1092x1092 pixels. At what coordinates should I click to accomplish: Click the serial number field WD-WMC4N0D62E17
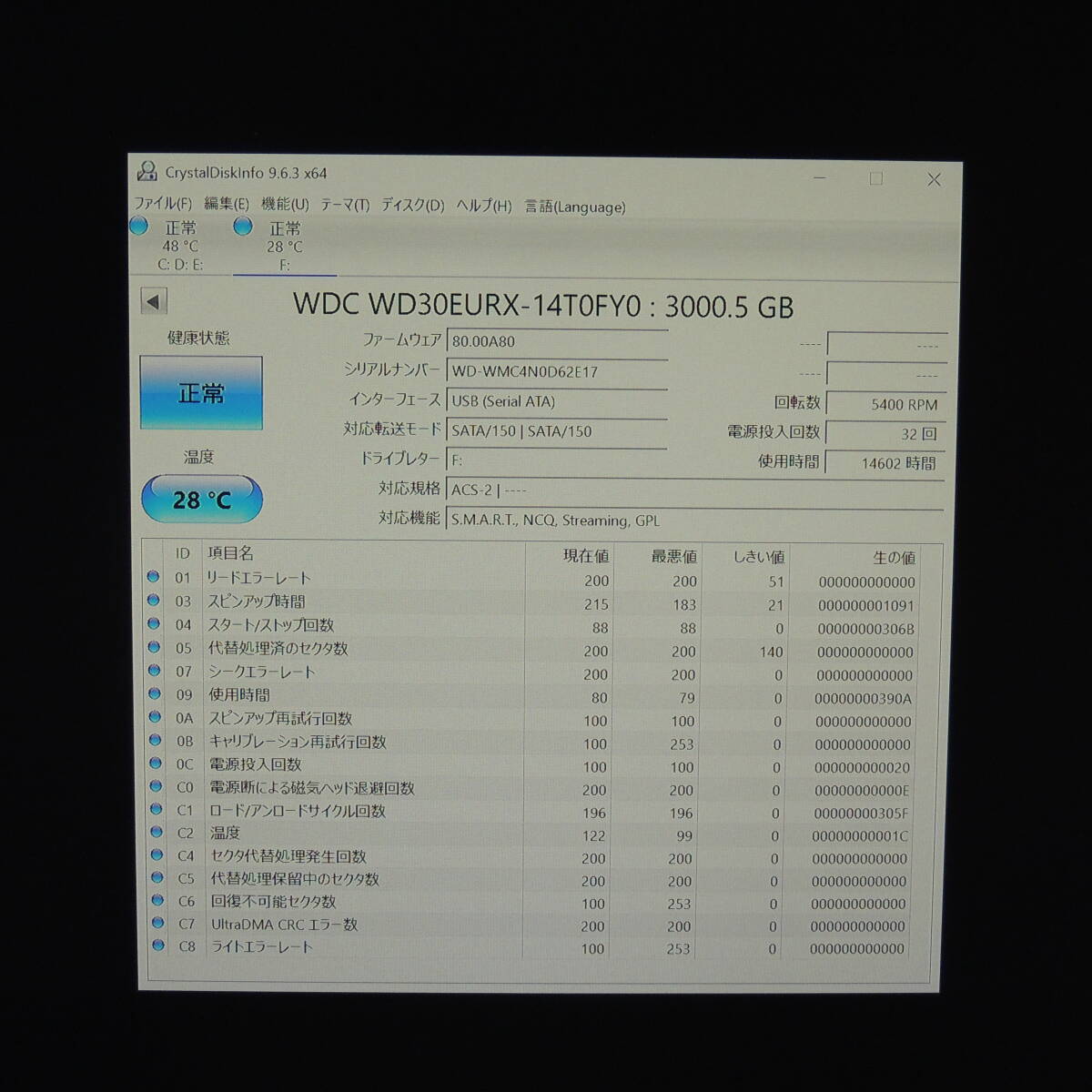pos(556,371)
